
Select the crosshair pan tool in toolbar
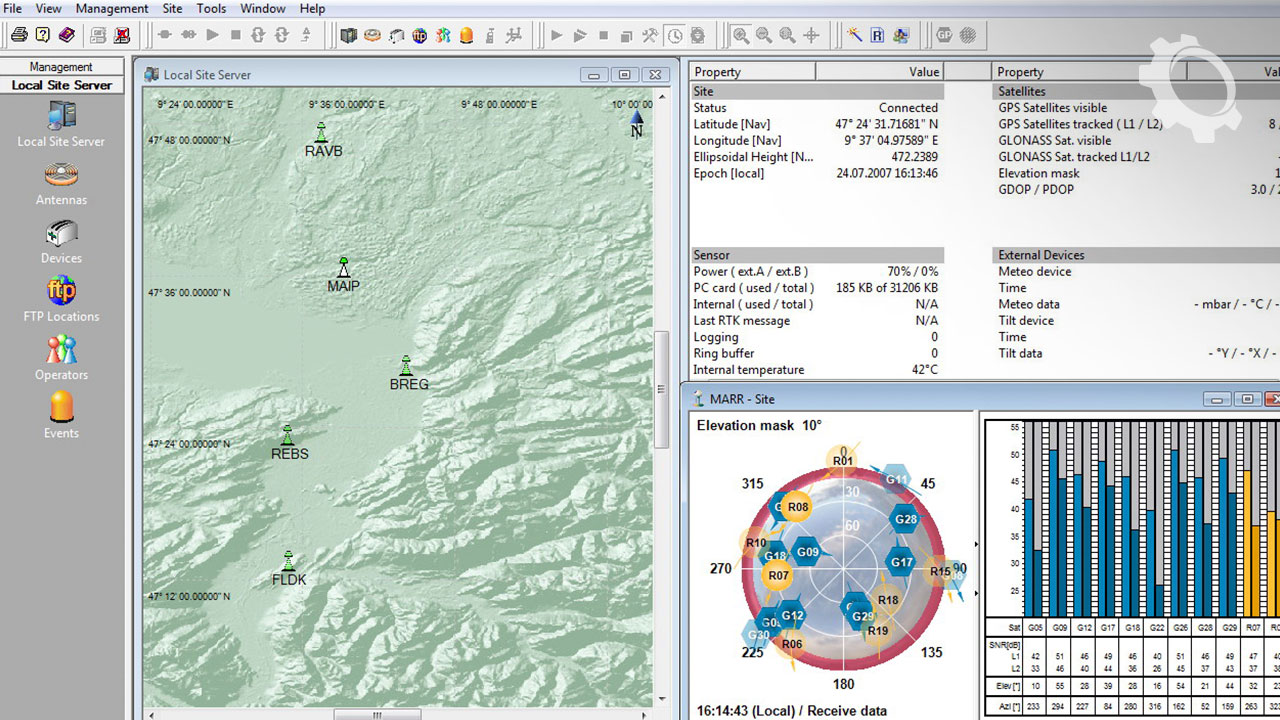pos(811,35)
